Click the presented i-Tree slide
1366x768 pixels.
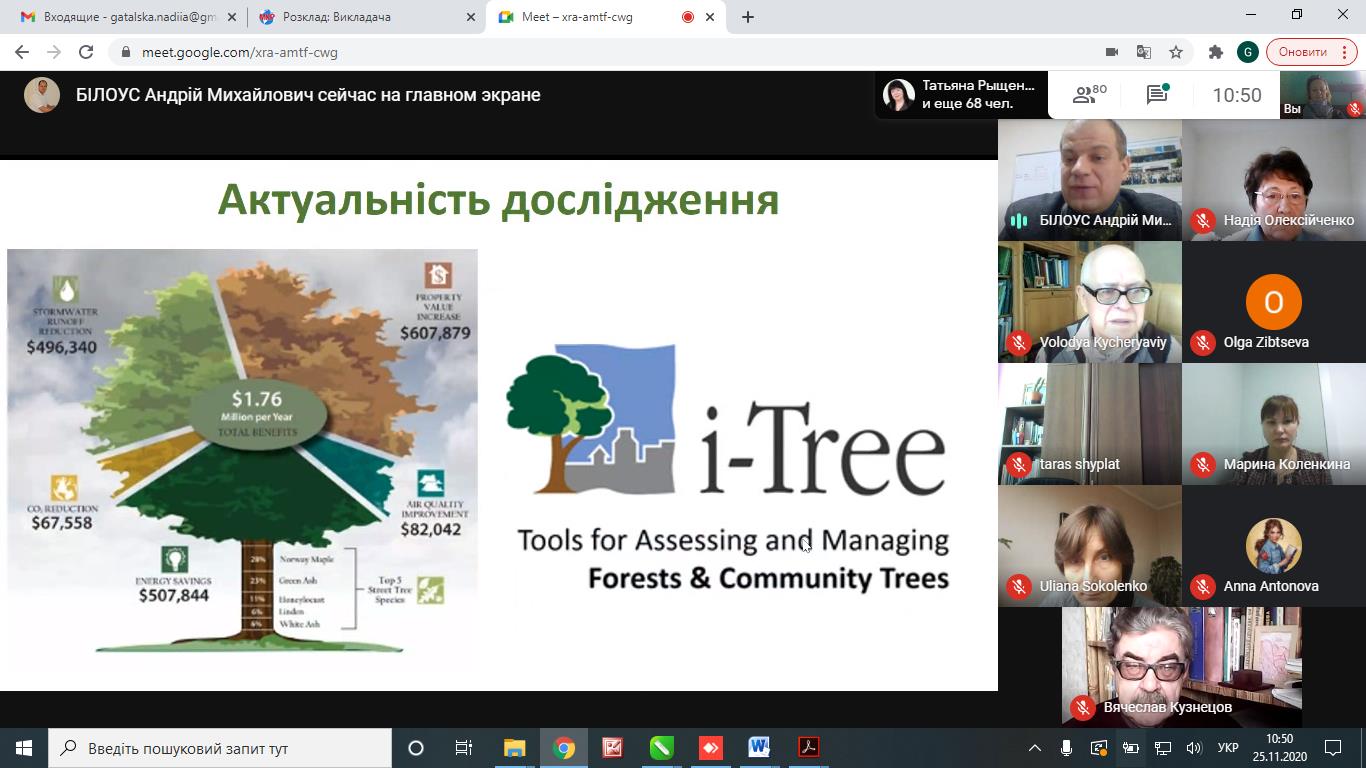[x=499, y=425]
